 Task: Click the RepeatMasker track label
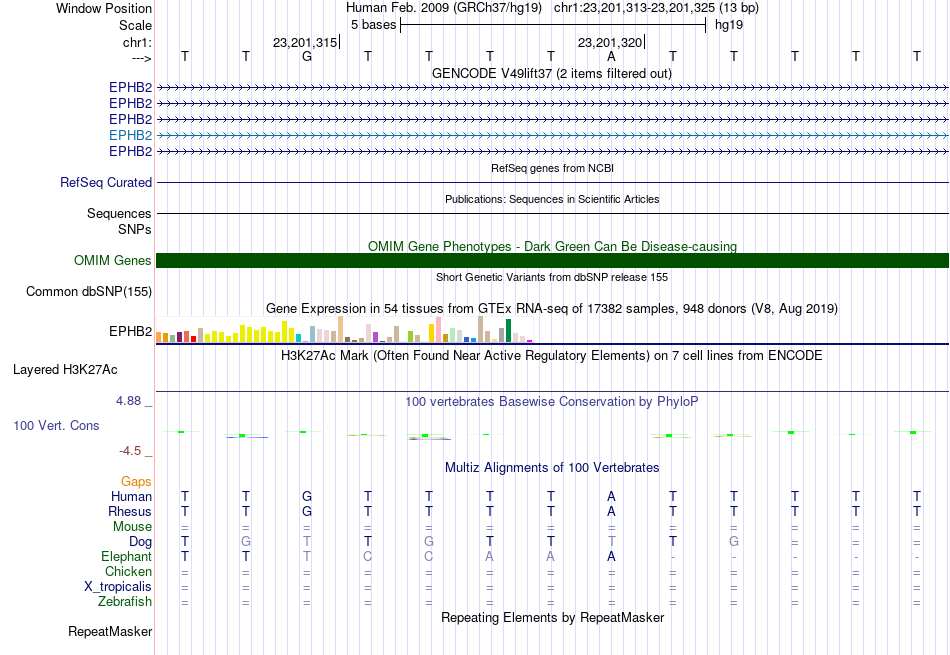110,631
